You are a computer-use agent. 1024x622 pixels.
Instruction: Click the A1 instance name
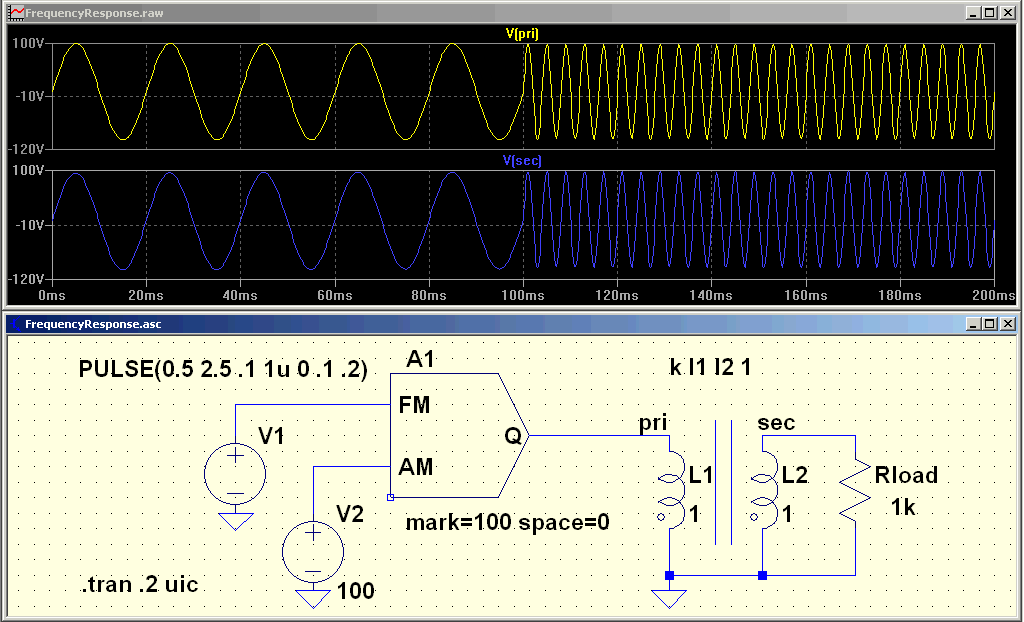coord(421,359)
